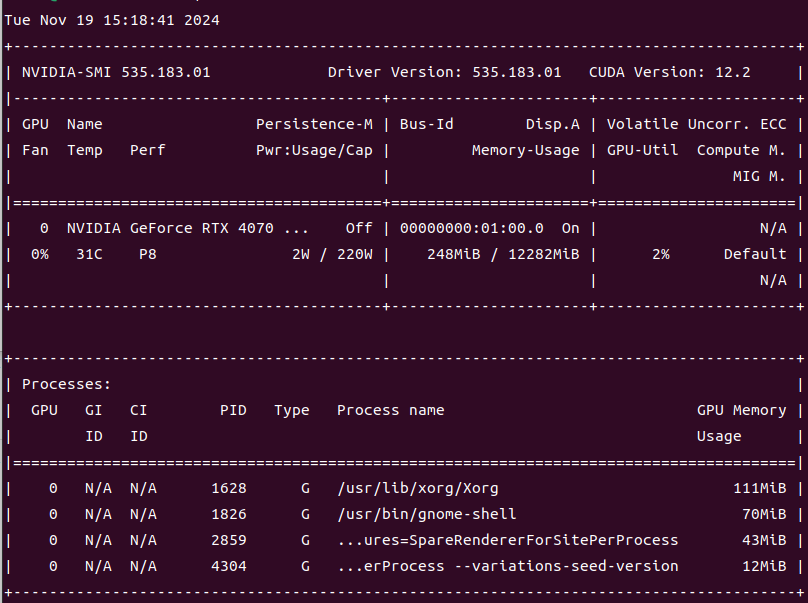Click PID 1628

(x=229, y=488)
